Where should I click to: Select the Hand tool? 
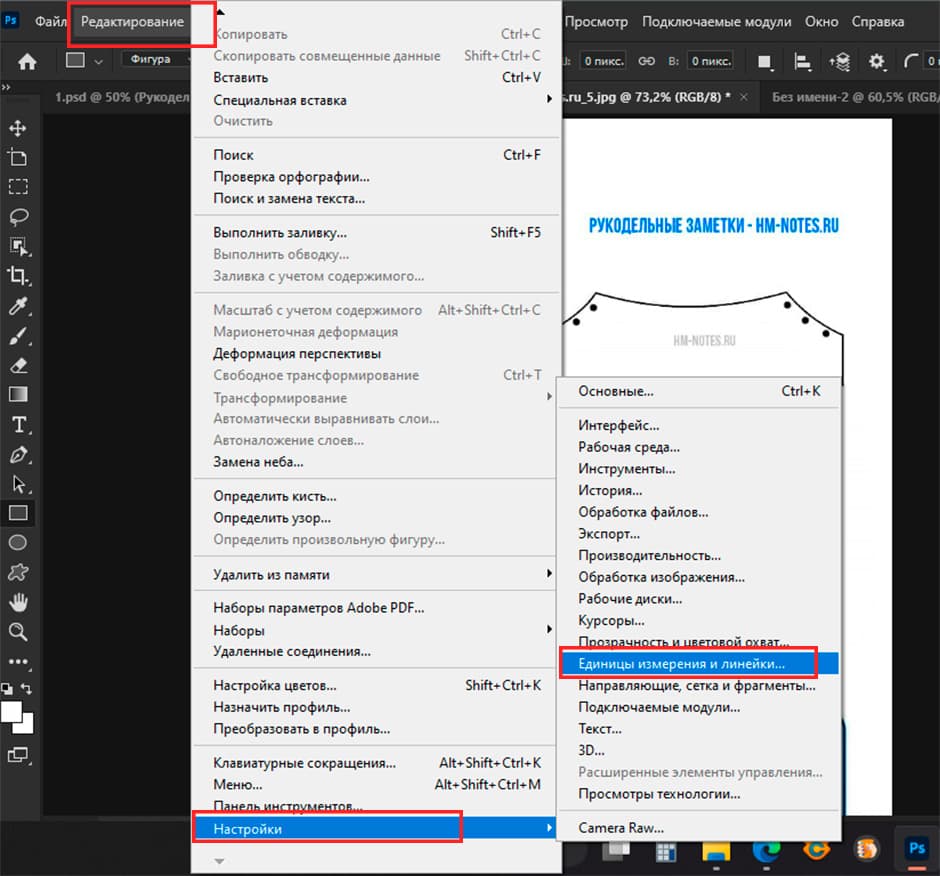[x=18, y=602]
